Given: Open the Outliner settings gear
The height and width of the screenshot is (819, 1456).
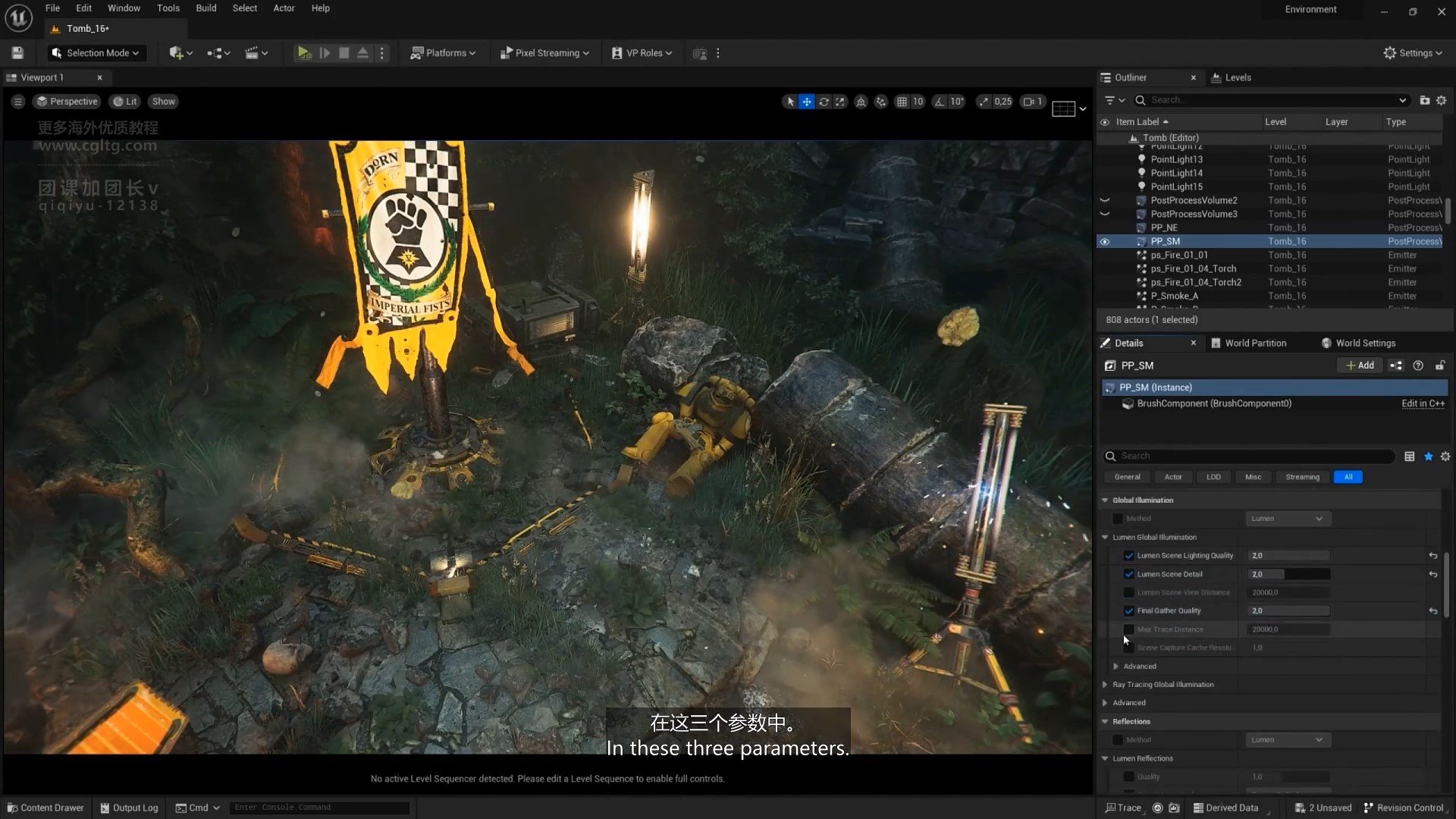Looking at the screenshot, I should [x=1442, y=100].
